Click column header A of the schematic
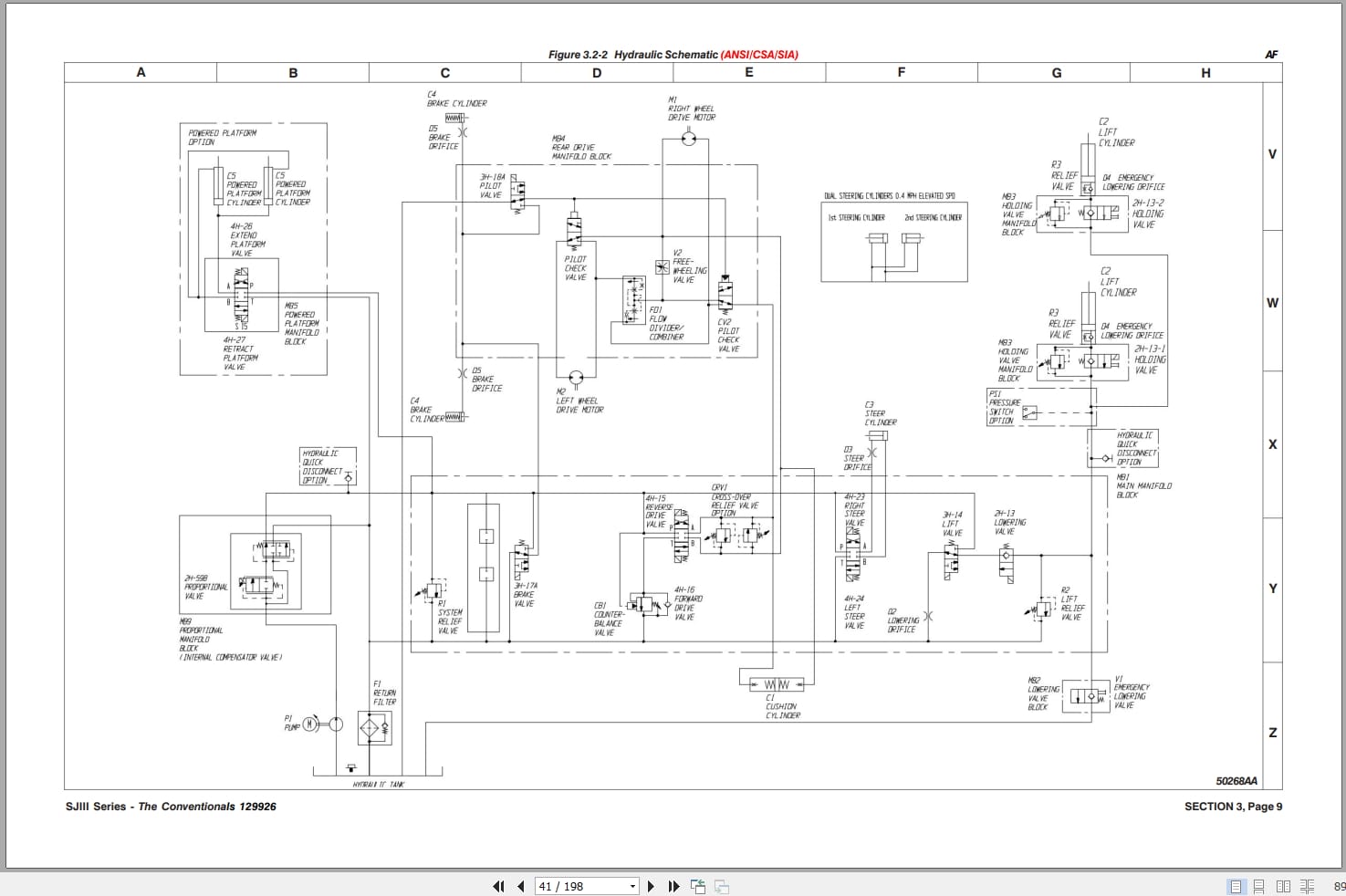This screenshot has height=896, width=1346. tap(141, 72)
